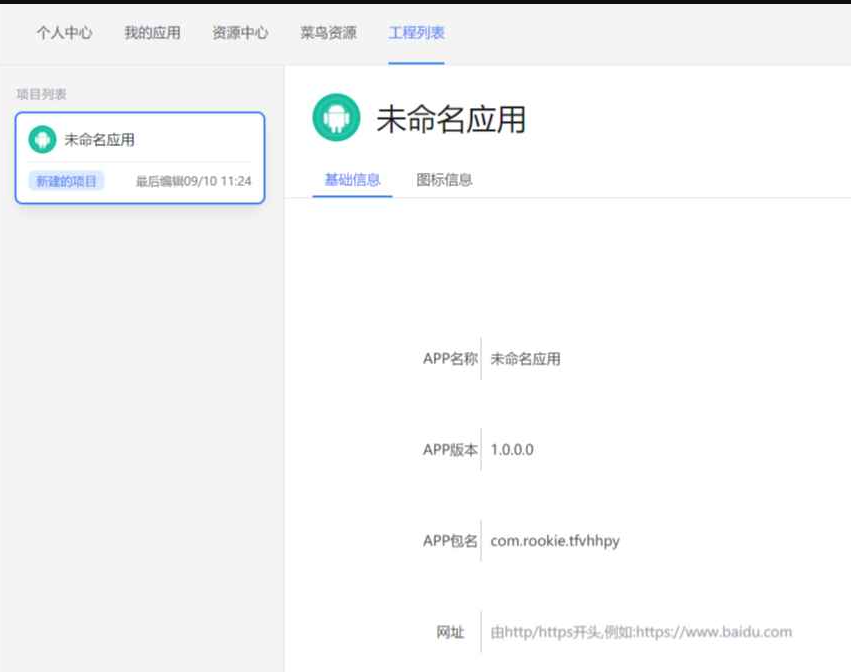851x672 pixels.
Task: Click the APP包名 label
Action: (450, 541)
